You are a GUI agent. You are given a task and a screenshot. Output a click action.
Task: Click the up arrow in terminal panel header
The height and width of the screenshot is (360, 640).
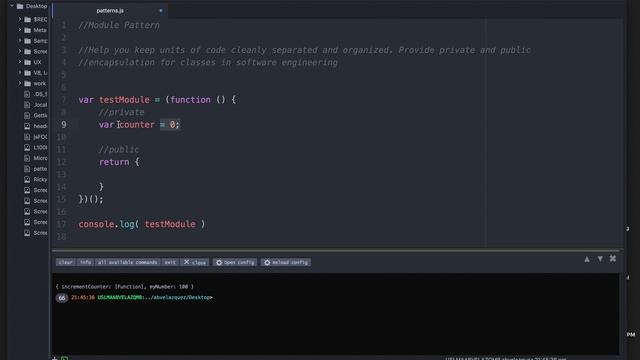point(587,259)
